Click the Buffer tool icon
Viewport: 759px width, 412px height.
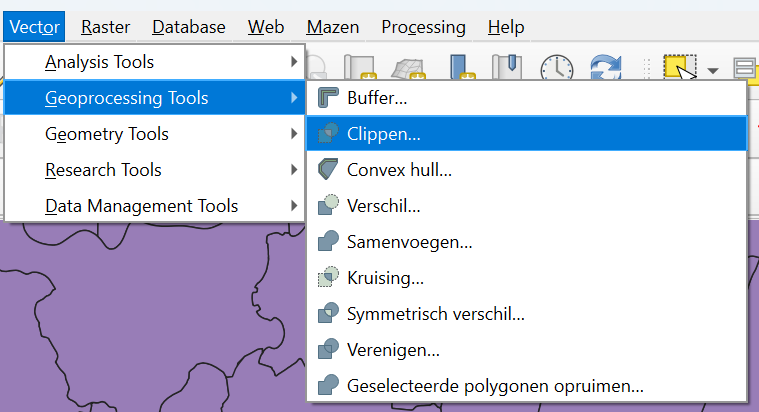pyautogui.click(x=329, y=98)
